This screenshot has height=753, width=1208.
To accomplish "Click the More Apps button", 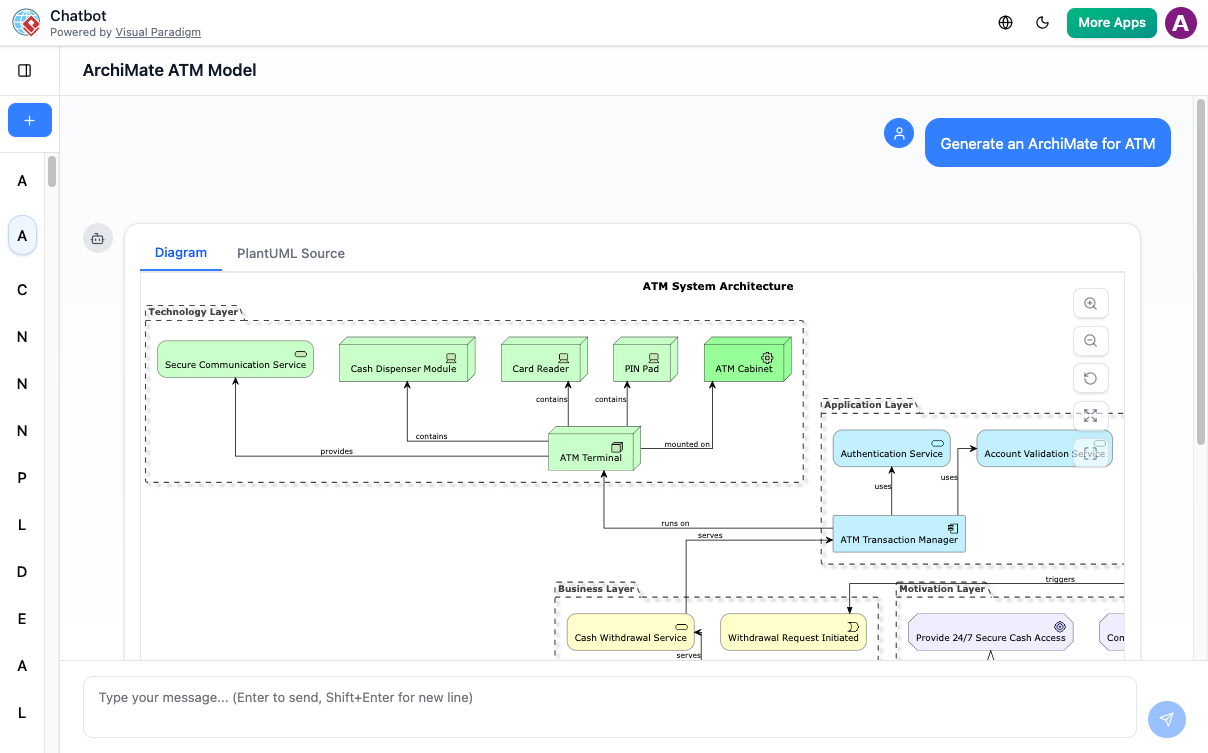I will [x=1111, y=22].
